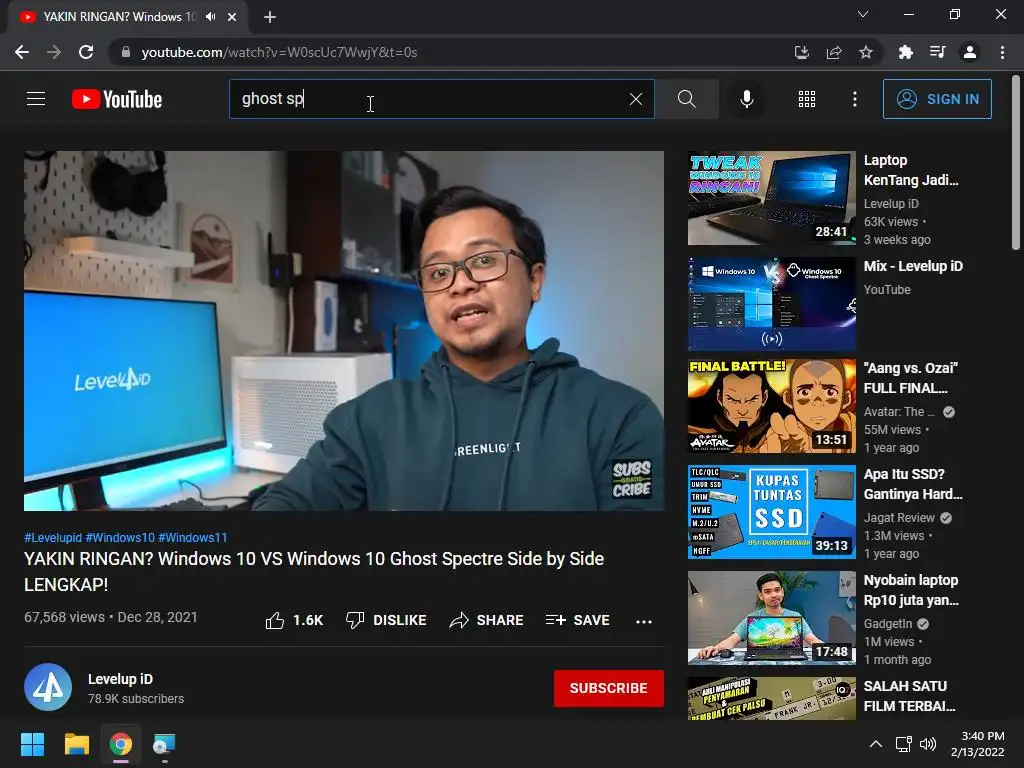
Task: Open the taskbar volume icon
Action: point(927,744)
